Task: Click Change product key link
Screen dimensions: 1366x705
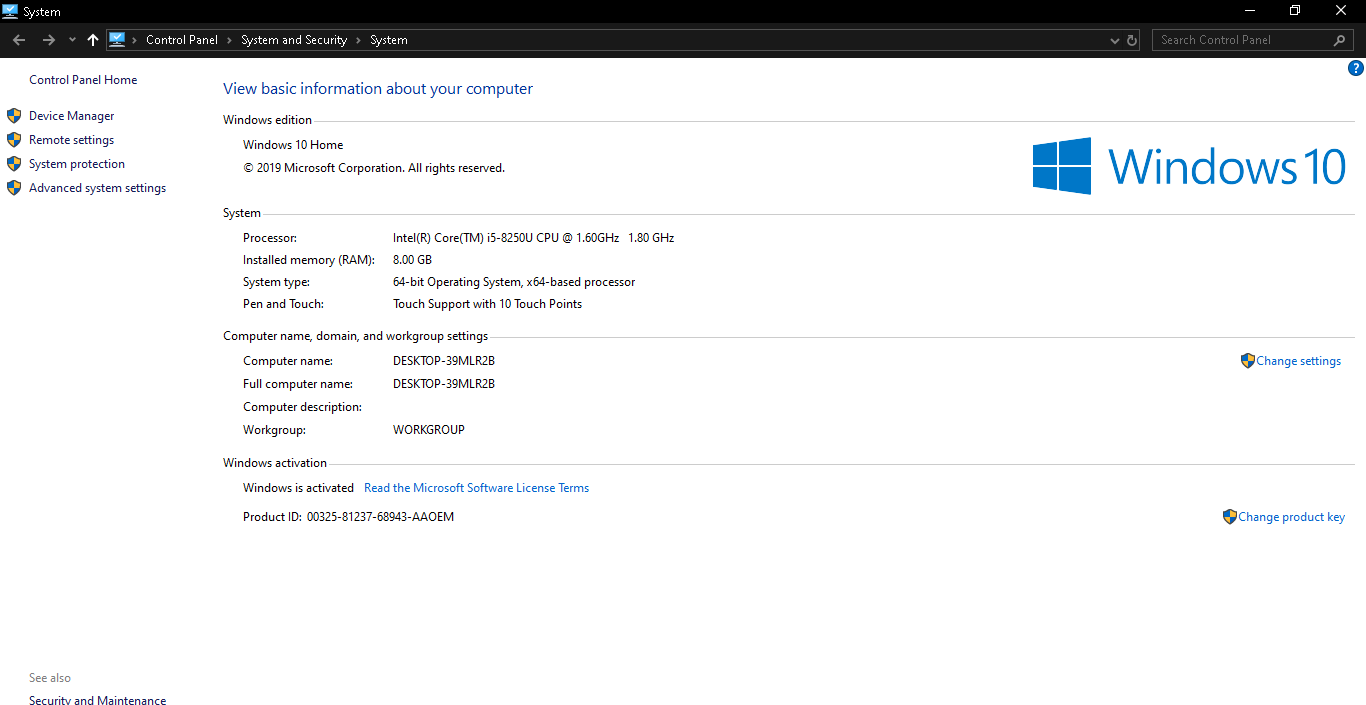Action: [x=1292, y=517]
